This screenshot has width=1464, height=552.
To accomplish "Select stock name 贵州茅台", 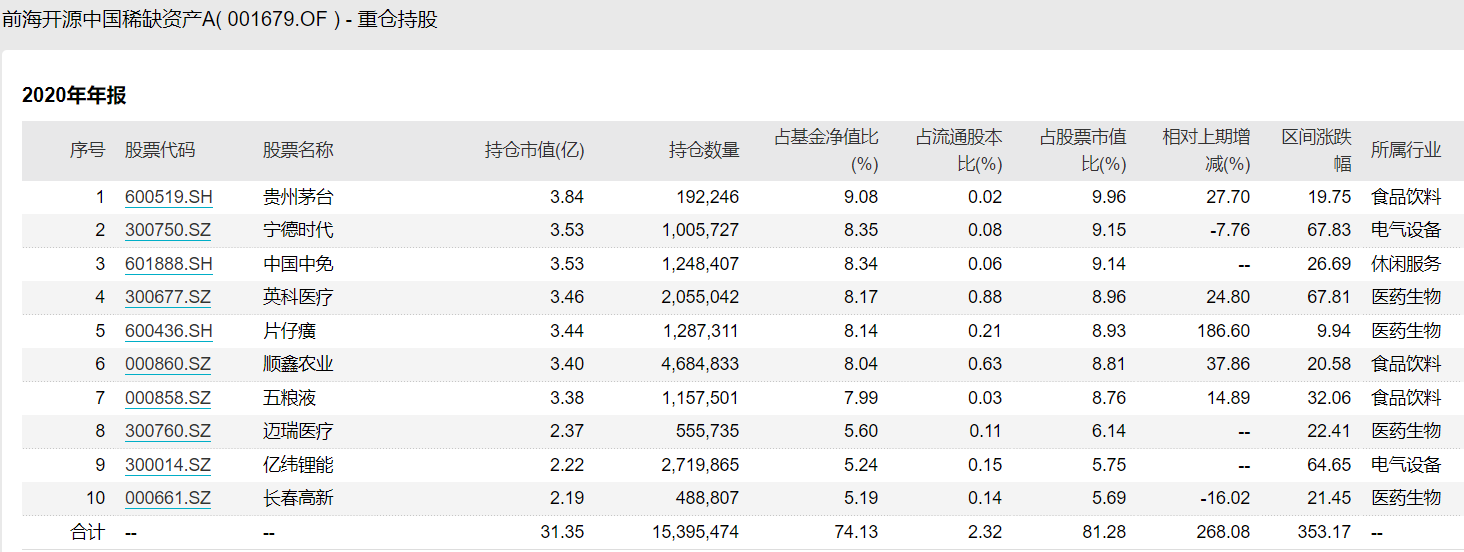I will point(298,197).
